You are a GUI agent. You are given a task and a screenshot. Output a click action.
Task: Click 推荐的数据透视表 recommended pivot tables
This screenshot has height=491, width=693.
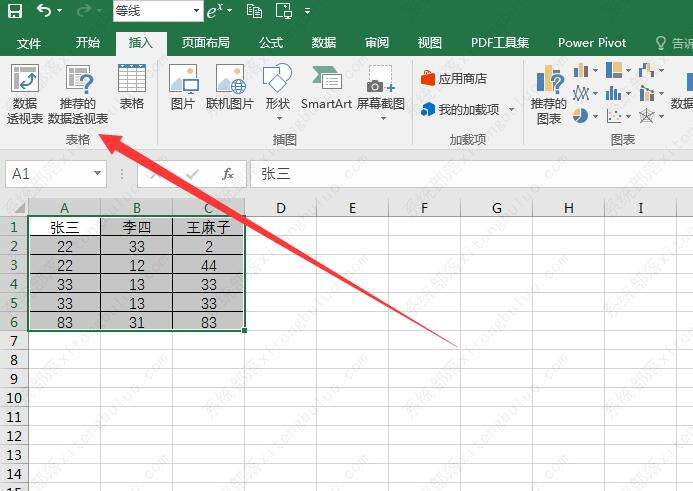(x=78, y=94)
